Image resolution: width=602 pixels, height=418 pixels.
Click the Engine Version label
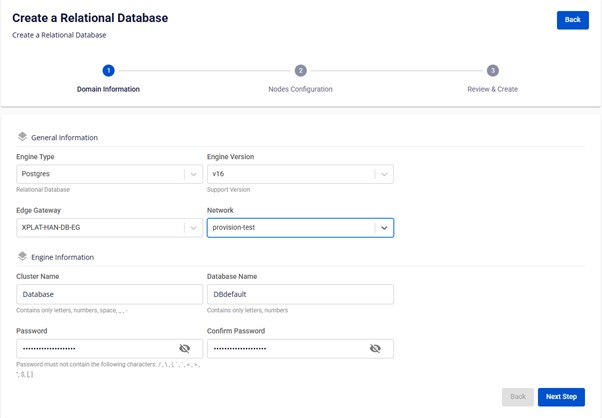point(231,157)
